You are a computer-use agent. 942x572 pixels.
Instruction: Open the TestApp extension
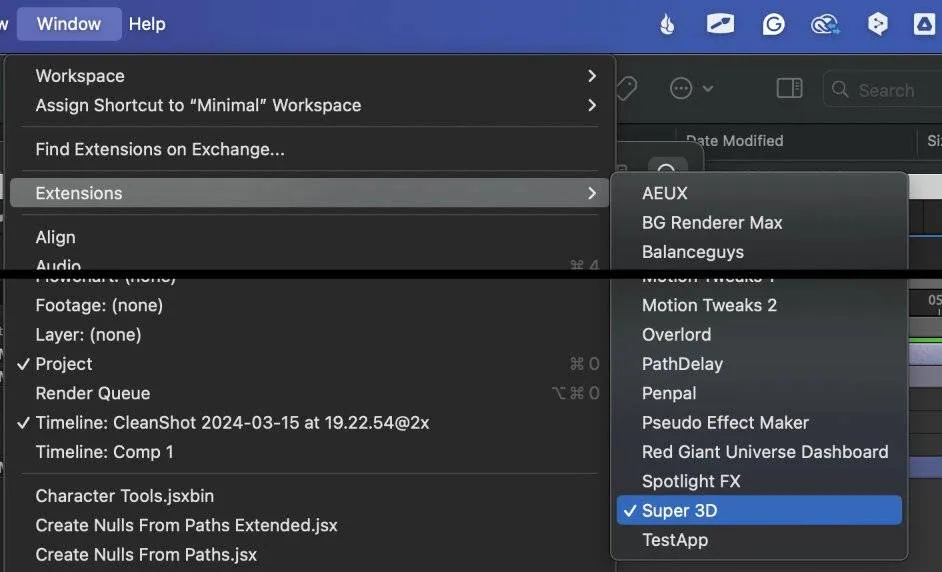(759, 540)
